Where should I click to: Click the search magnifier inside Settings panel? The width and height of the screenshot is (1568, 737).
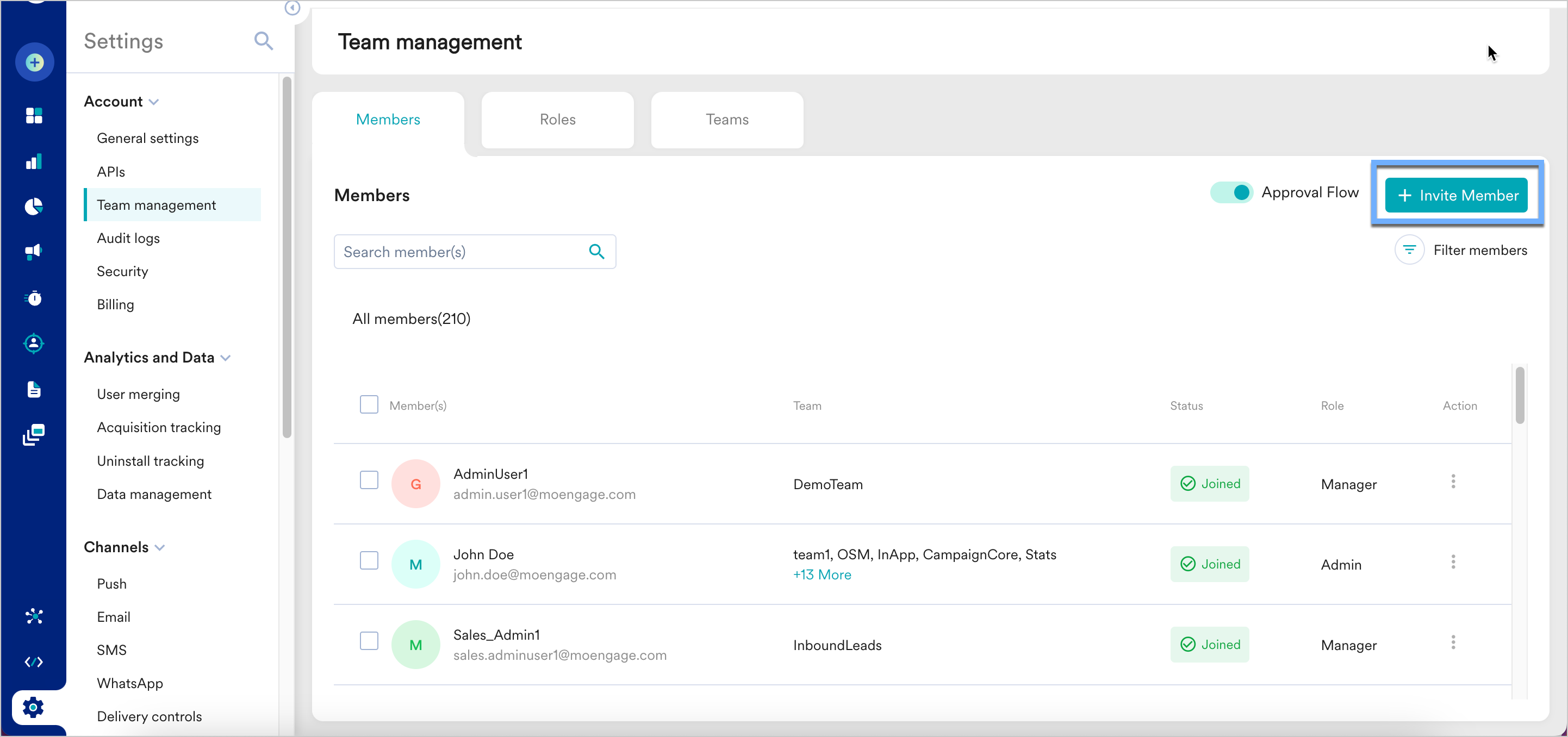264,41
